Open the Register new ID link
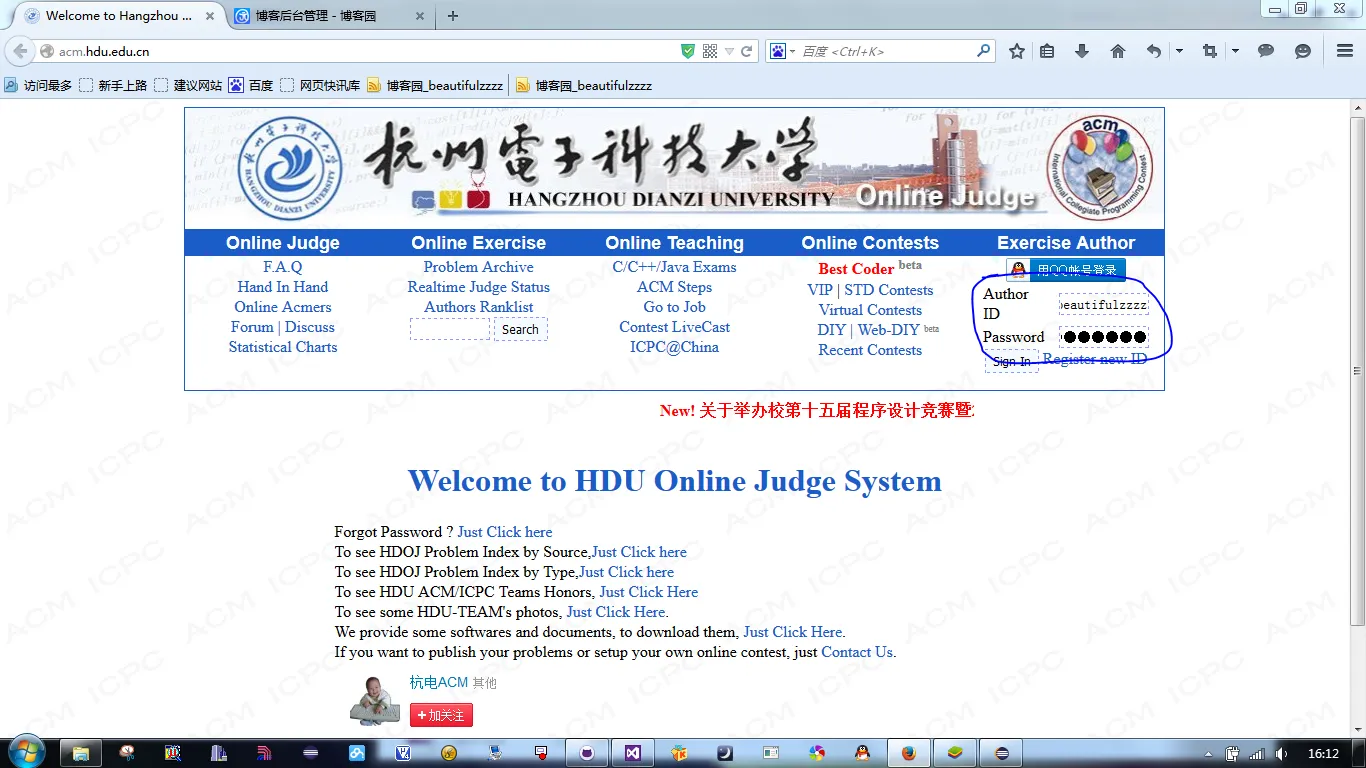The image size is (1366, 768). coord(1094,359)
